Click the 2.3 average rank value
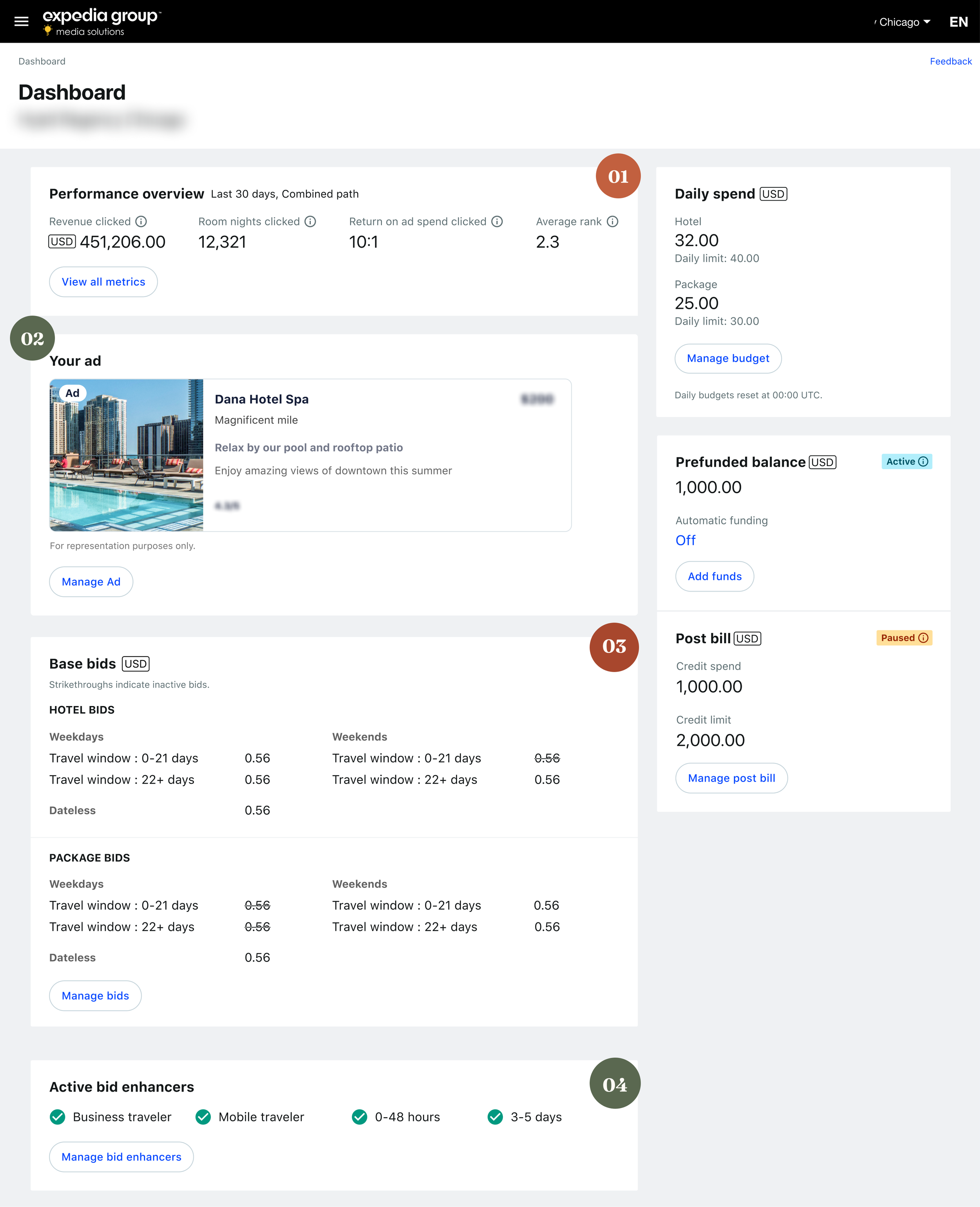 point(548,241)
